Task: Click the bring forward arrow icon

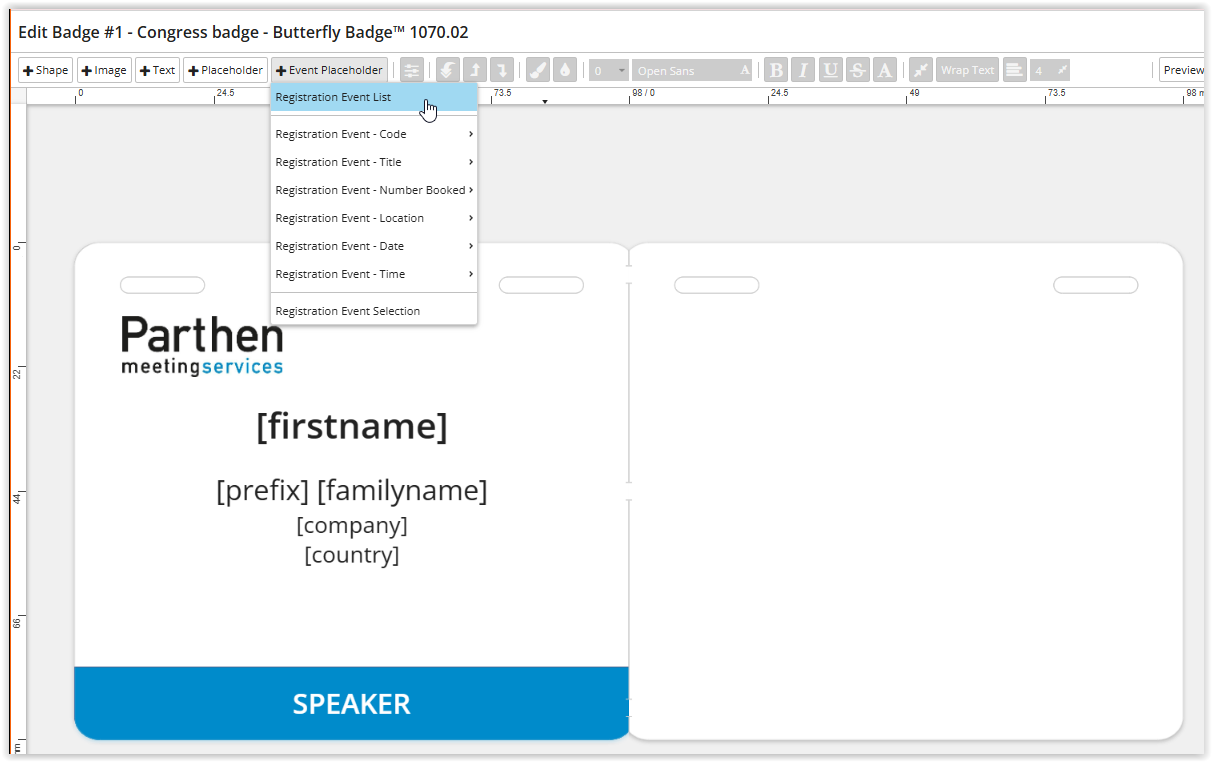Action: click(475, 71)
